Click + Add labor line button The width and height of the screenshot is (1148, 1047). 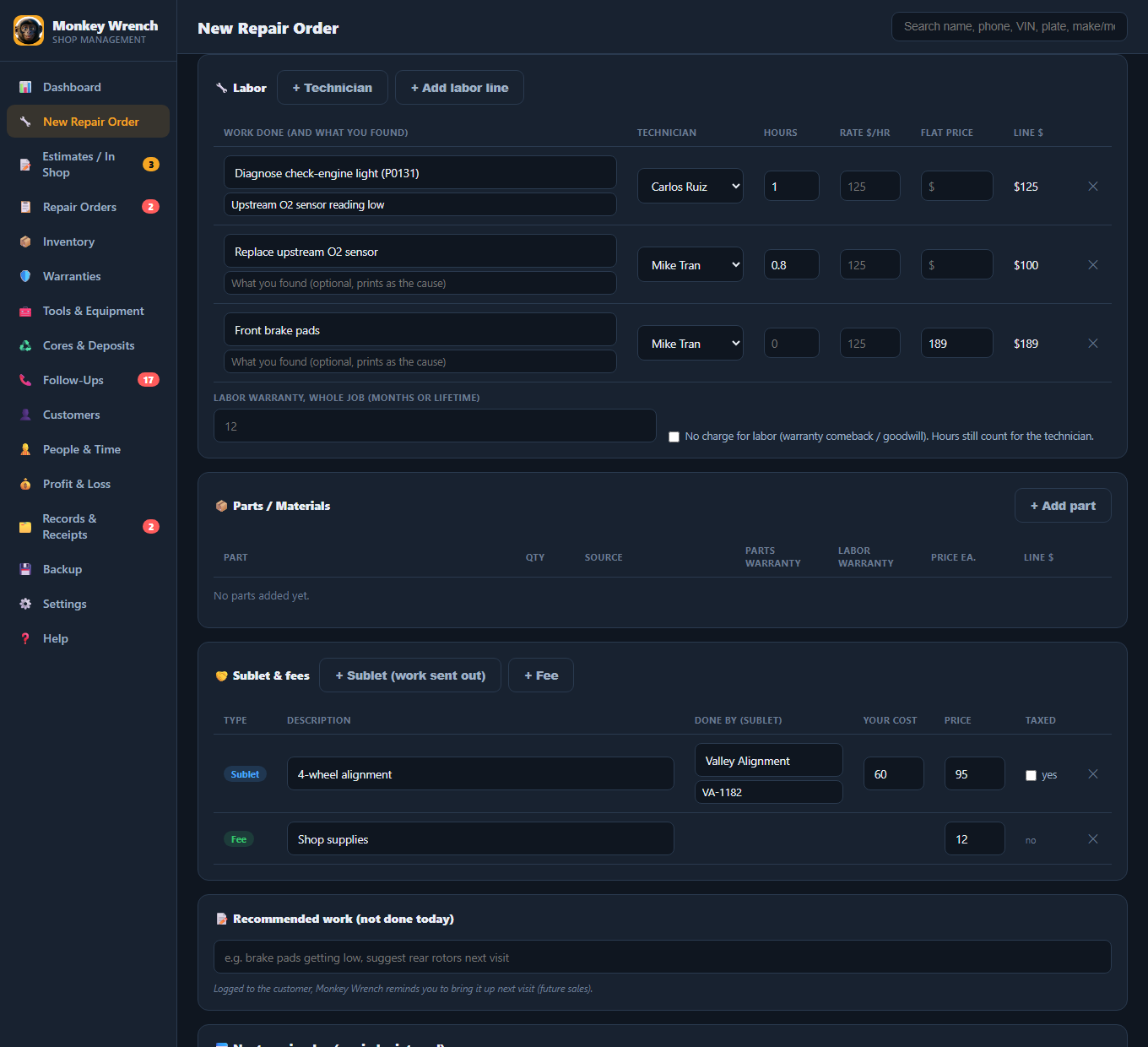459,88
